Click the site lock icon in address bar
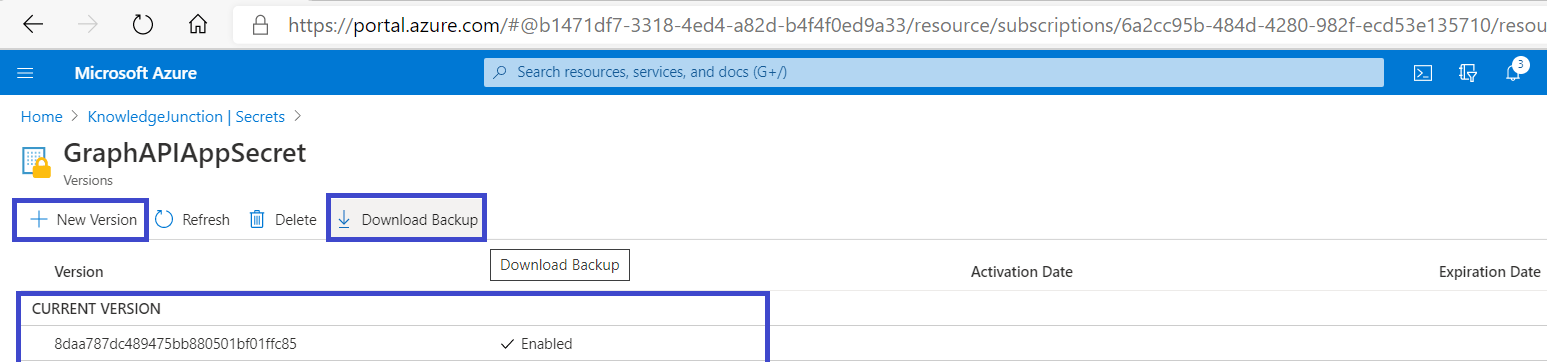 point(262,23)
